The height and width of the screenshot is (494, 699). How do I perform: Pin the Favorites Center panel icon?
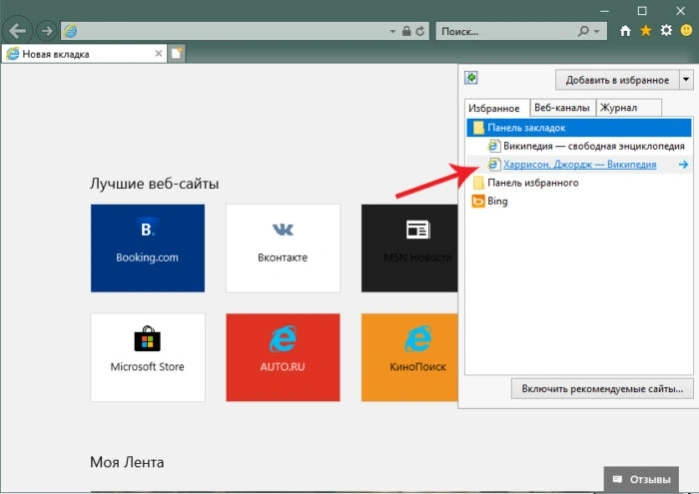[471, 78]
